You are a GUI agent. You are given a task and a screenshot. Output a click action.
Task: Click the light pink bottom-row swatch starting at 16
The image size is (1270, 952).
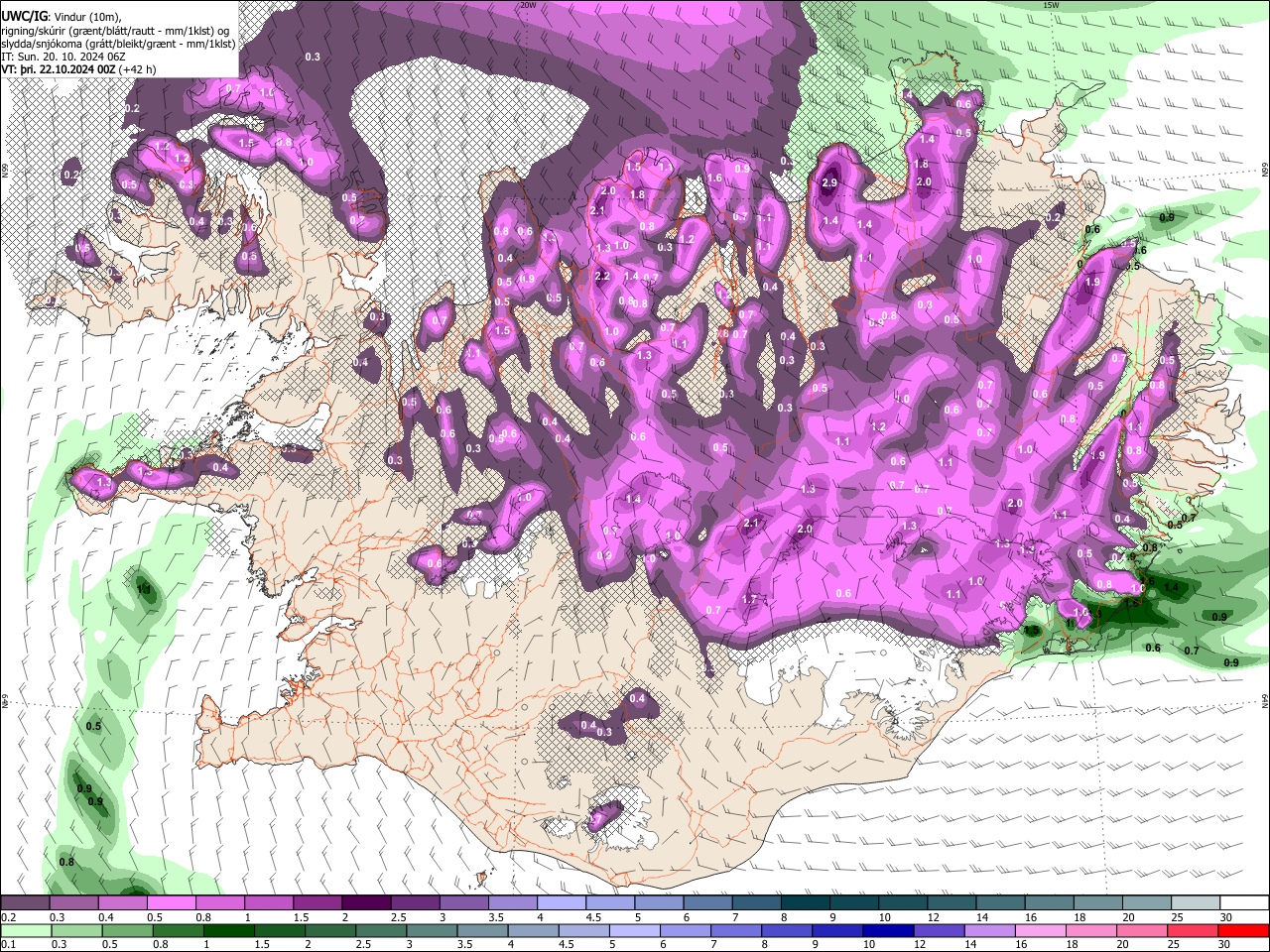(x=1040, y=930)
